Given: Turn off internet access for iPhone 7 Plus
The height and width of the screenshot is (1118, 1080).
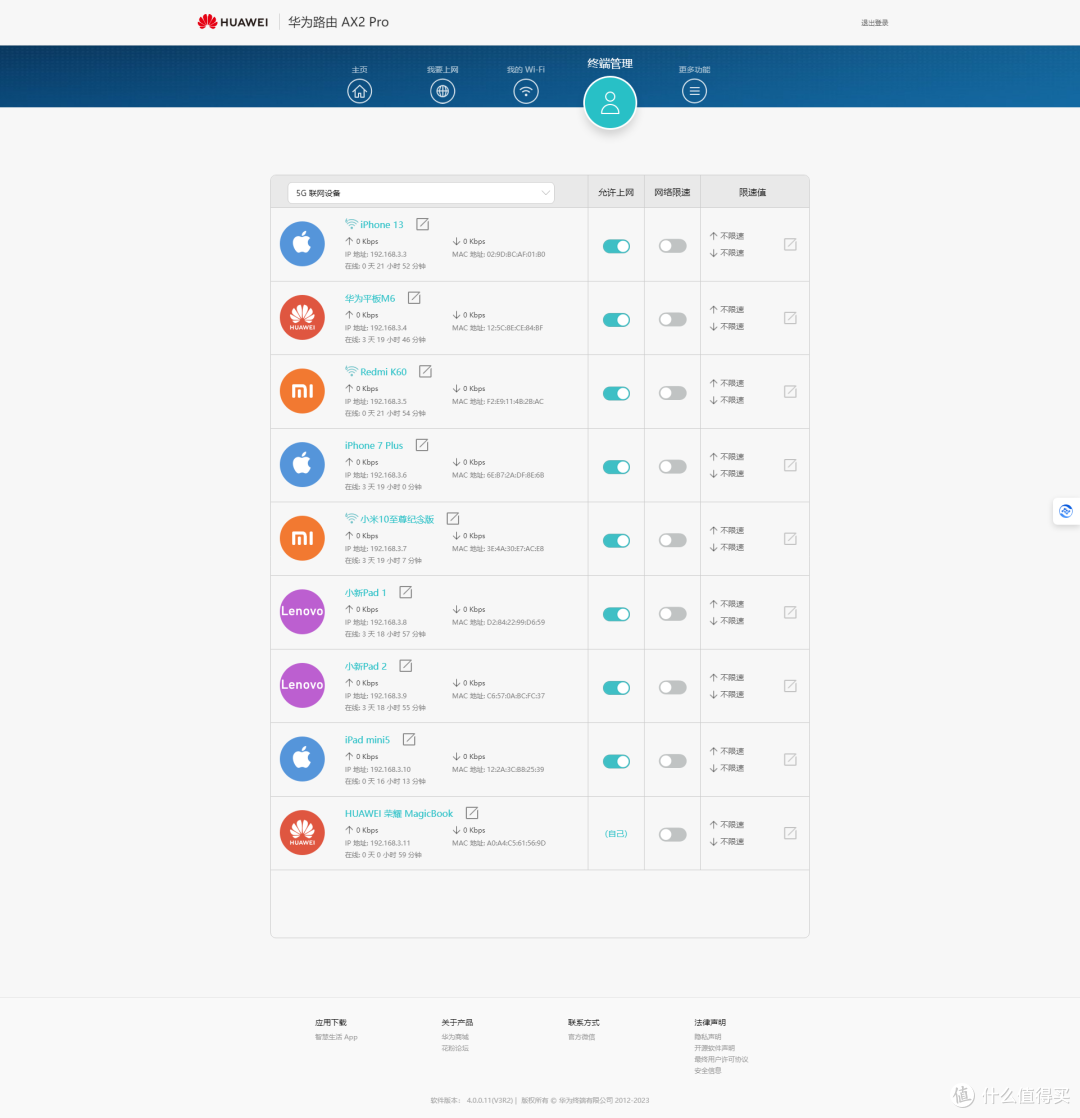Looking at the screenshot, I should 616,467.
